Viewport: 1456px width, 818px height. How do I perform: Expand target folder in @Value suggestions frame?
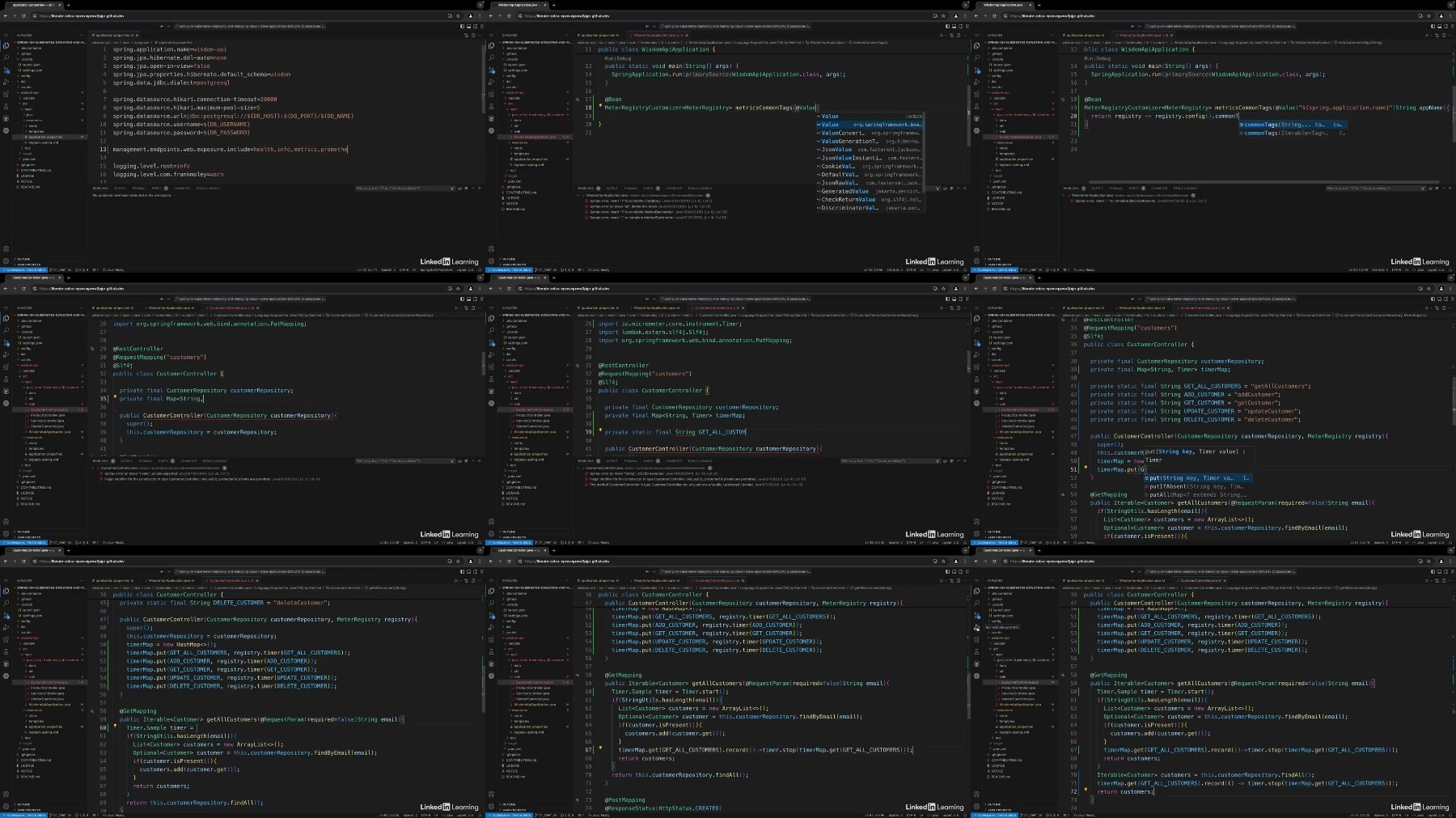point(510,176)
